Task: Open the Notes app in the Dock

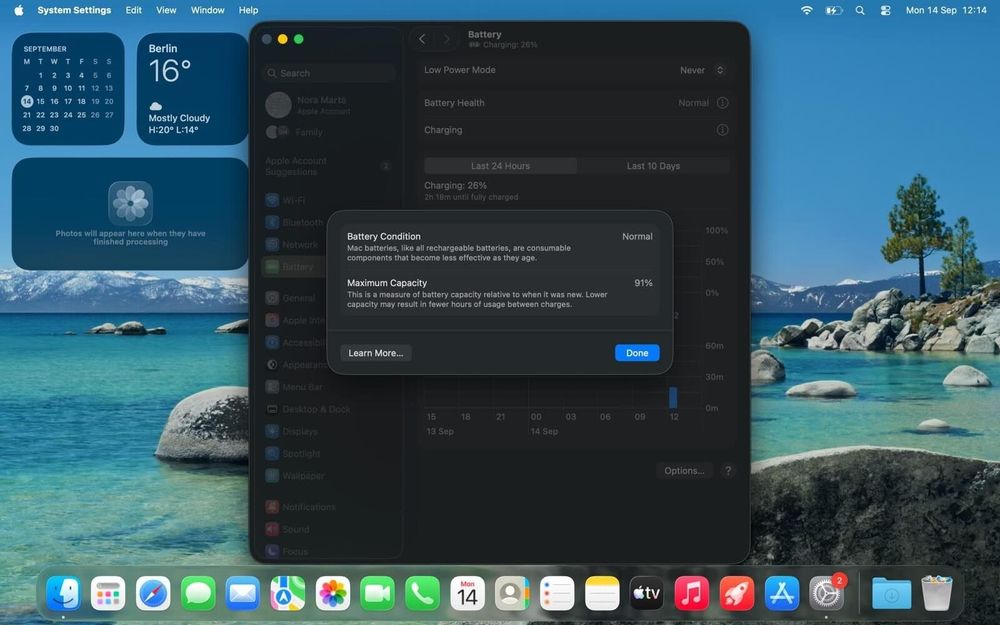Action: click(x=602, y=593)
